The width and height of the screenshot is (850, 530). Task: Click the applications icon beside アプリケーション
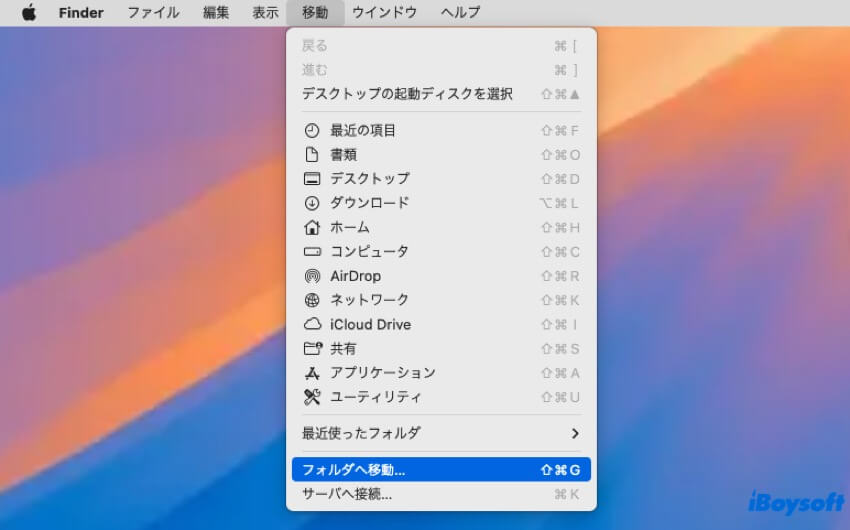(x=312, y=373)
